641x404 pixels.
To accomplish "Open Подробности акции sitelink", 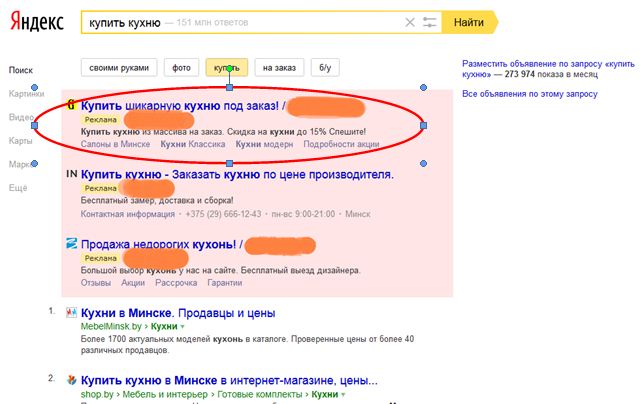I will tap(341, 144).
